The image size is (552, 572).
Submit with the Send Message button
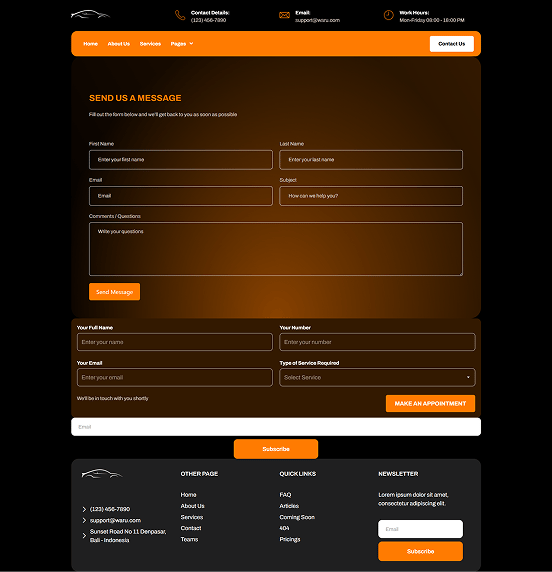[x=114, y=292]
